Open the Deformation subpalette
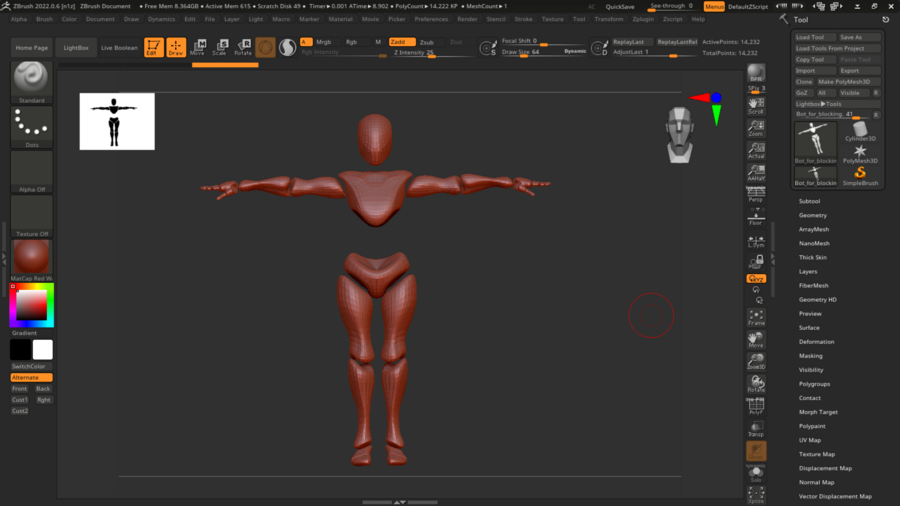The image size is (900, 506). pos(816,341)
